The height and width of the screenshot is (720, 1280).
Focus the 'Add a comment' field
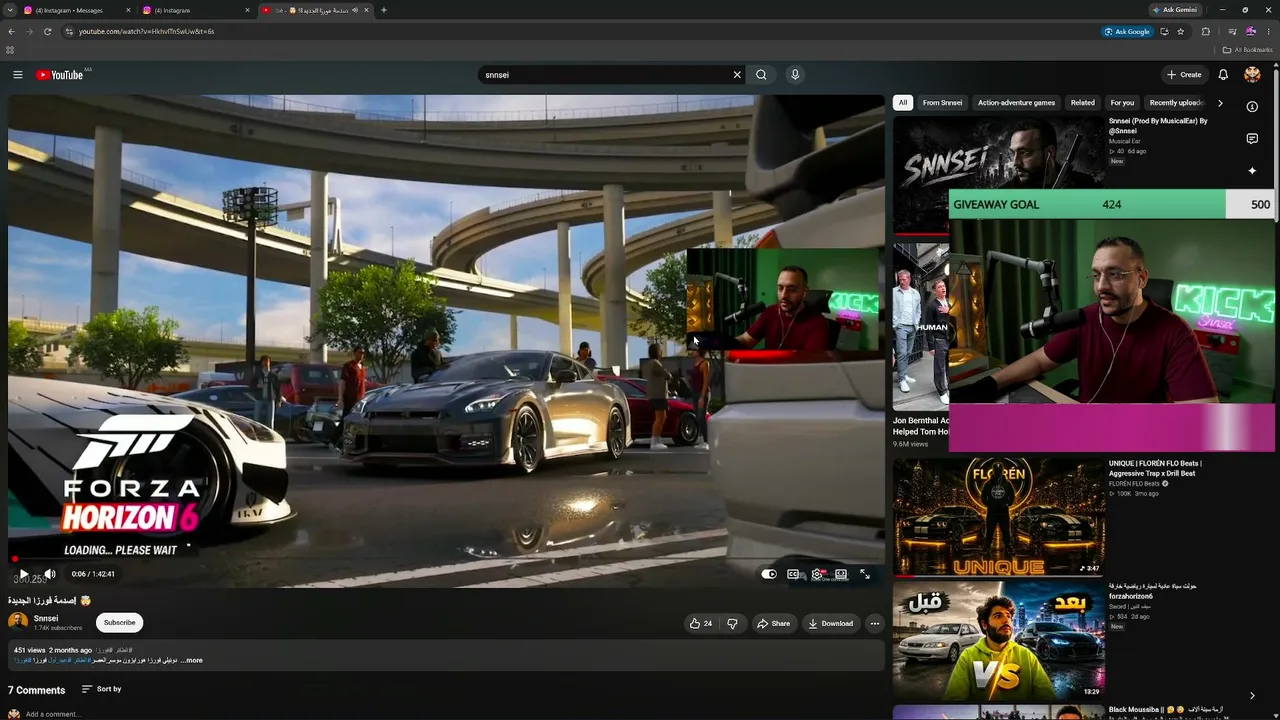coord(53,714)
